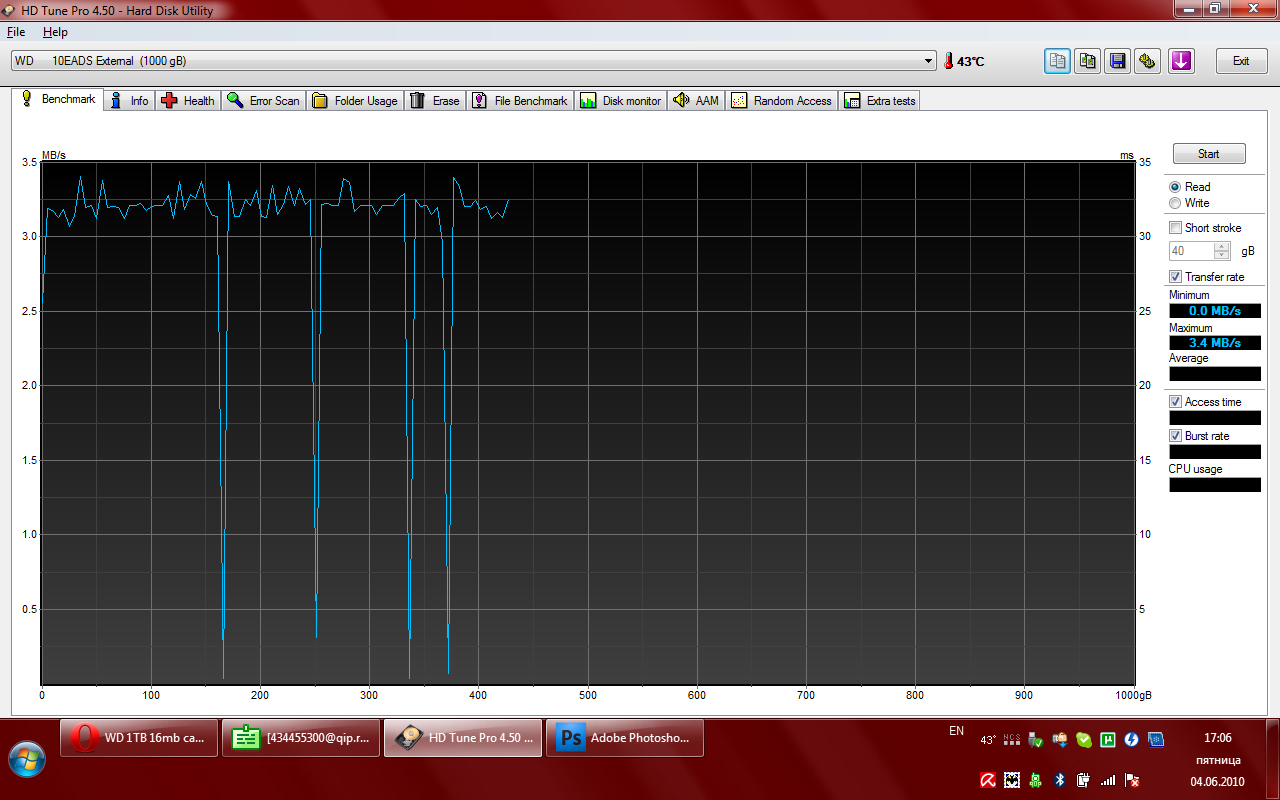Switch to the Info tab
Screen dimensions: 1280x800
click(129, 101)
